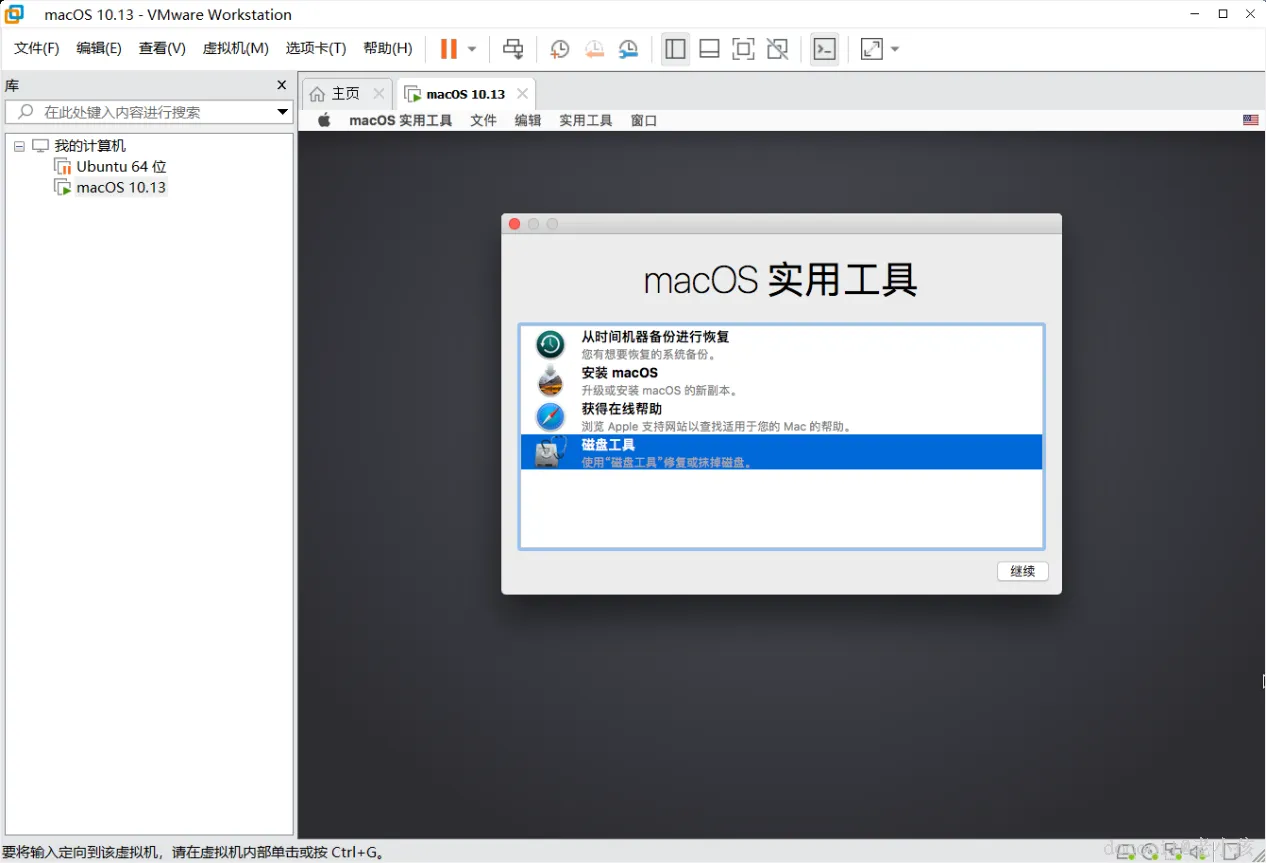Open the 查看(V) menu
The width and height of the screenshot is (1266, 863).
coord(162,48)
